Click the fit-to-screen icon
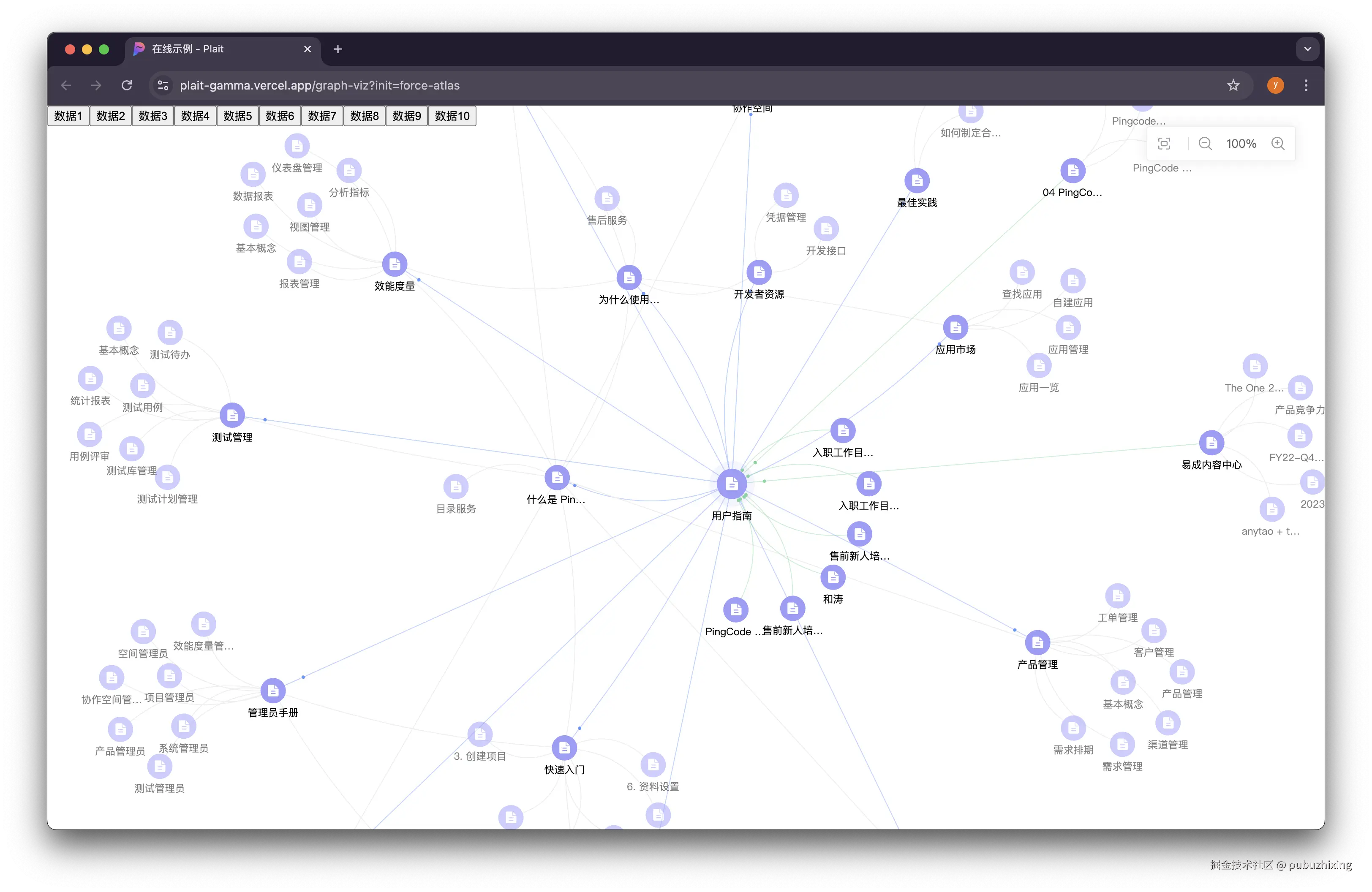This screenshot has width=1372, height=892. pyautogui.click(x=1164, y=144)
